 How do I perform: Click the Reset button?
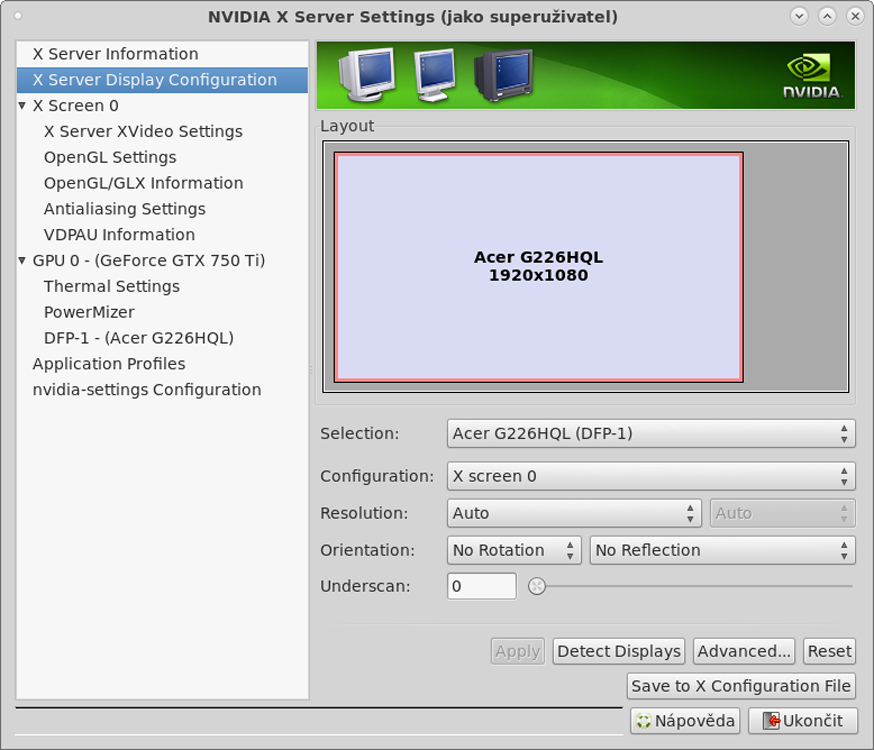[x=829, y=651]
